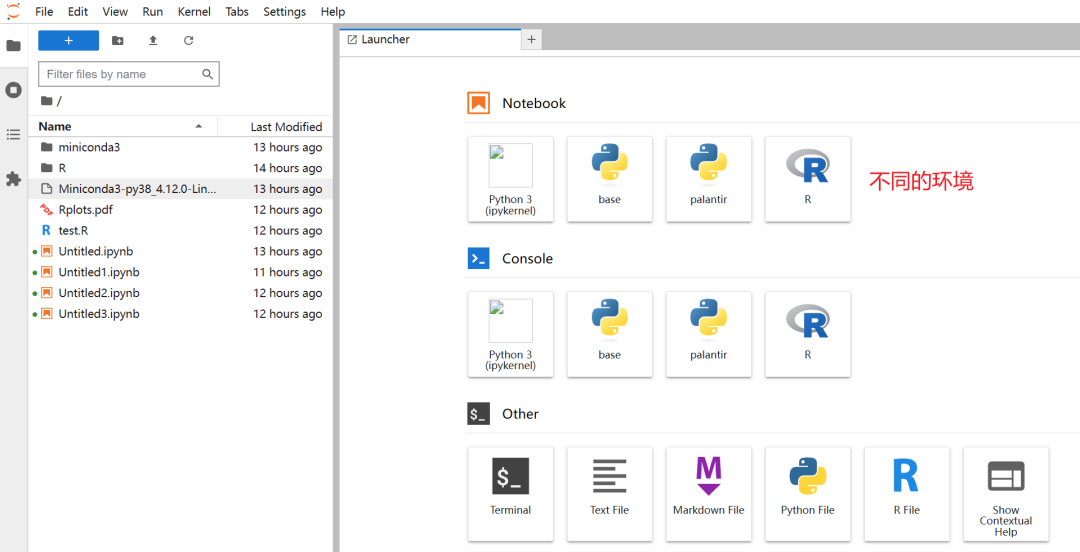Click the Rplots.pdf PDF icon
This screenshot has width=1080, height=552.
coord(46,209)
